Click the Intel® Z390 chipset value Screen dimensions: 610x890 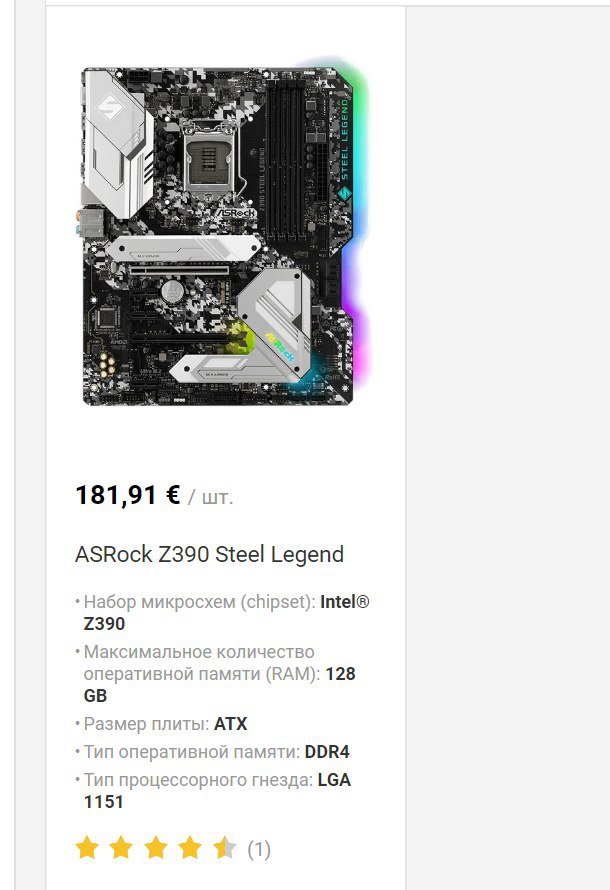coord(226,612)
